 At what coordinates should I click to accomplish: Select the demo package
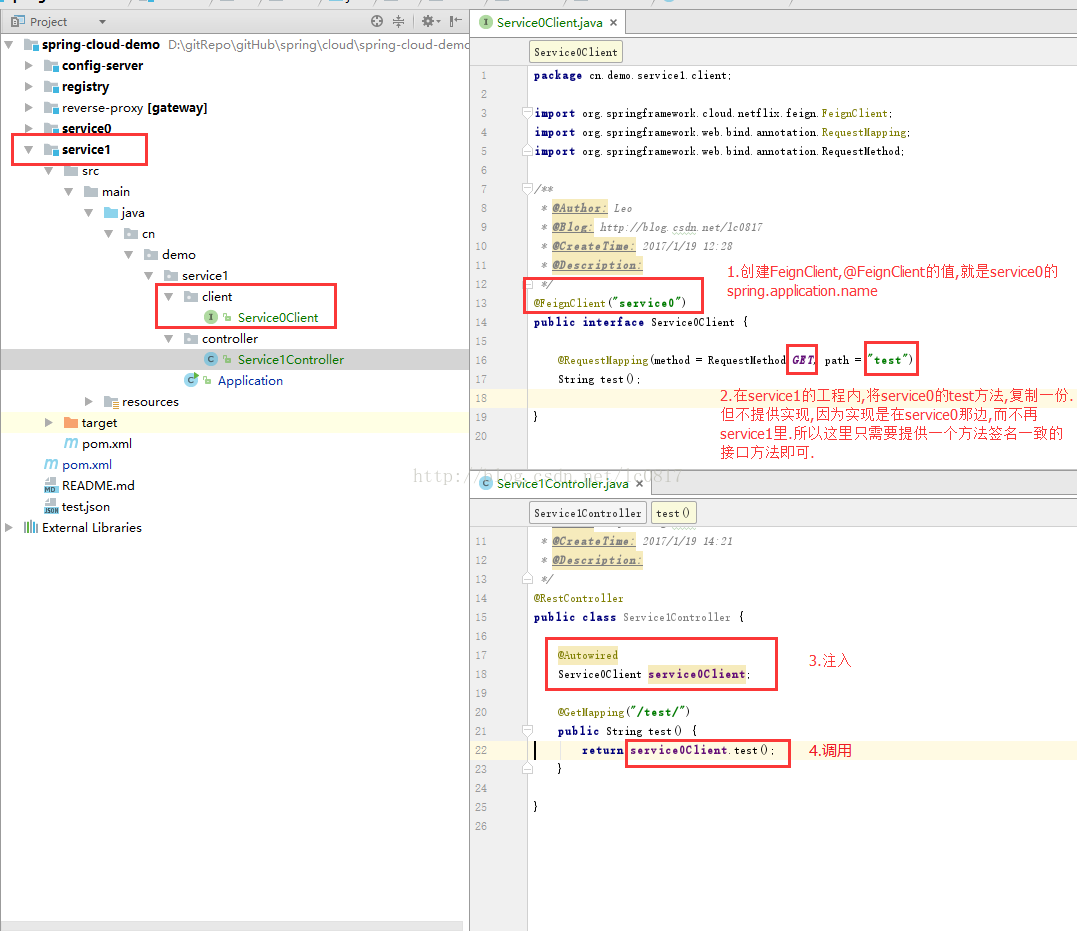click(x=179, y=255)
